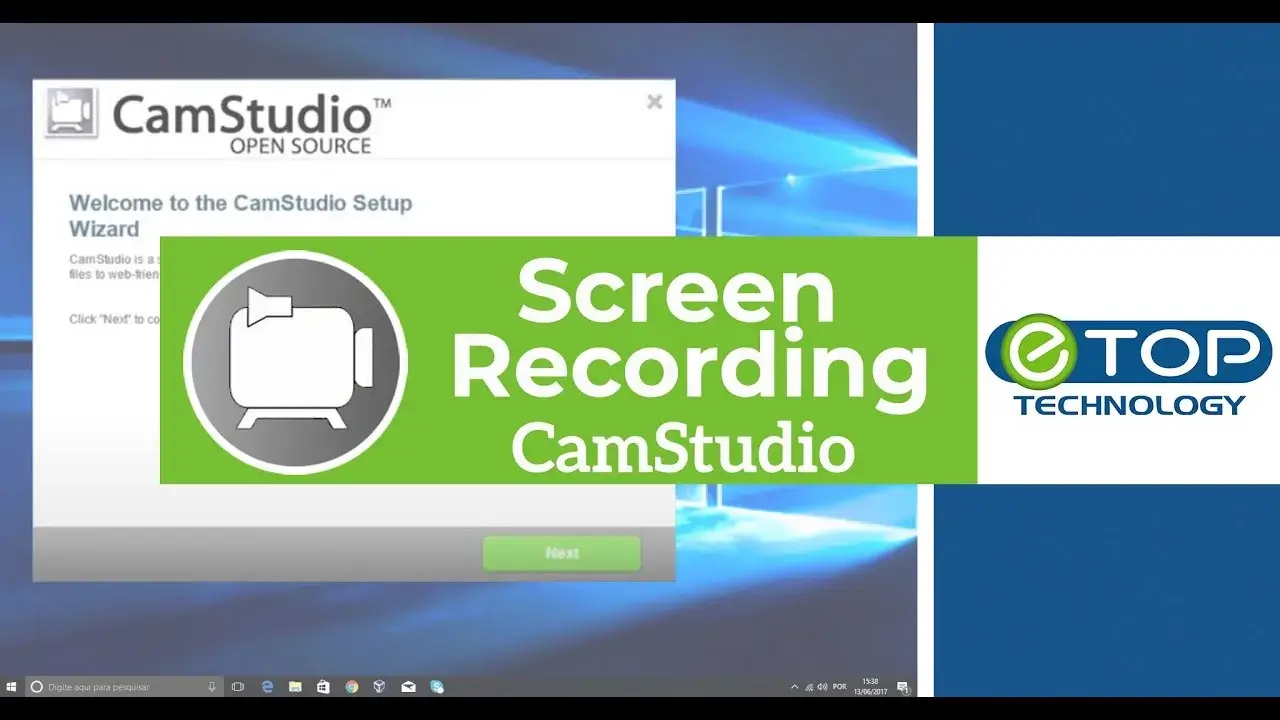Screen dimensions: 1280x720
Task: Open Microsoft Edge from the taskbar
Action: 266,687
